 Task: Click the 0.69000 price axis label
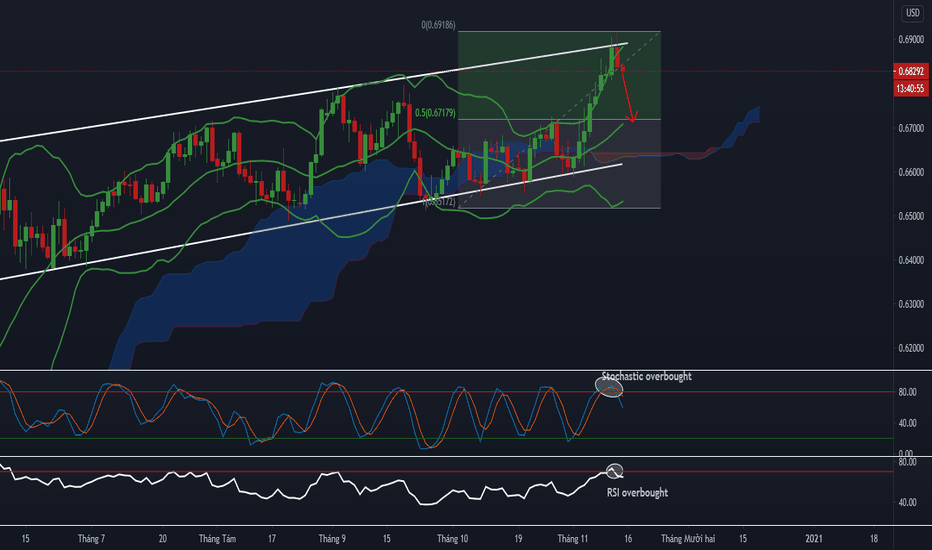(911, 40)
